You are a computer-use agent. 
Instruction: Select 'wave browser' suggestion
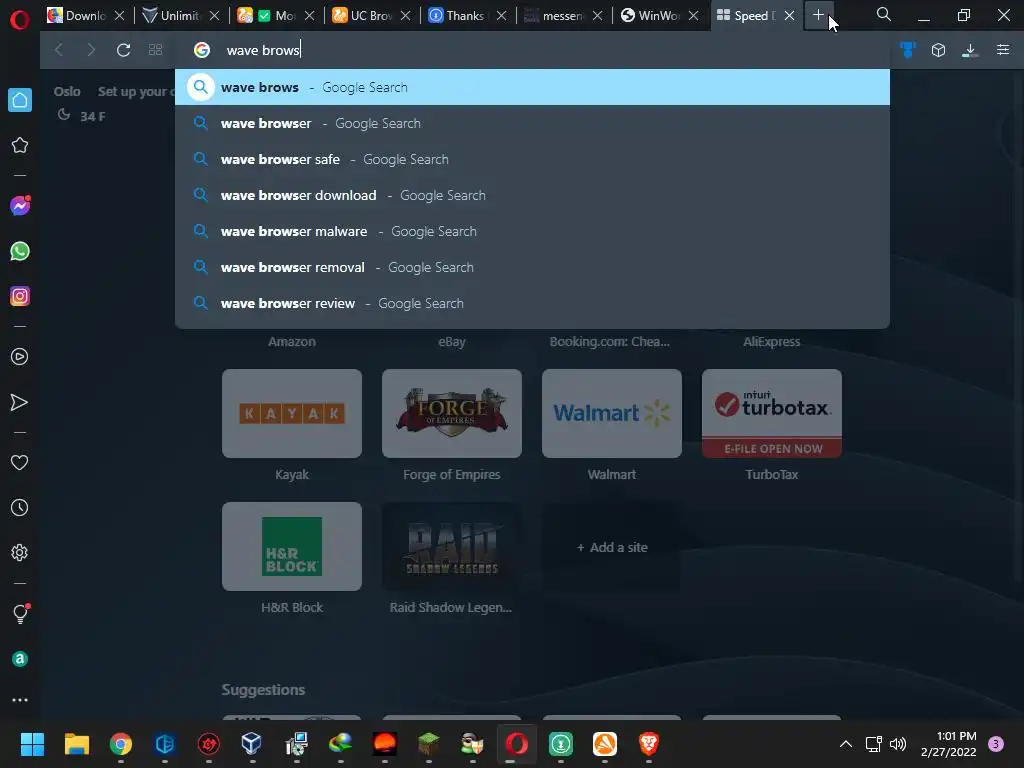532,123
